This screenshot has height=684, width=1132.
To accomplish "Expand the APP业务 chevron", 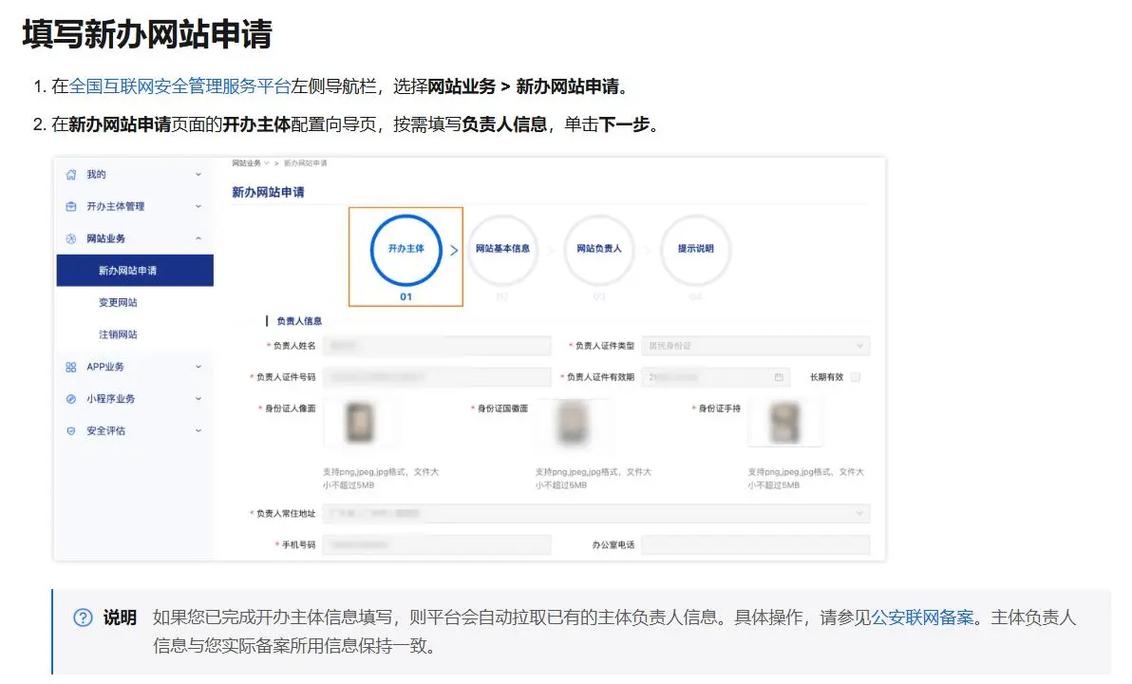I will tap(199, 367).
